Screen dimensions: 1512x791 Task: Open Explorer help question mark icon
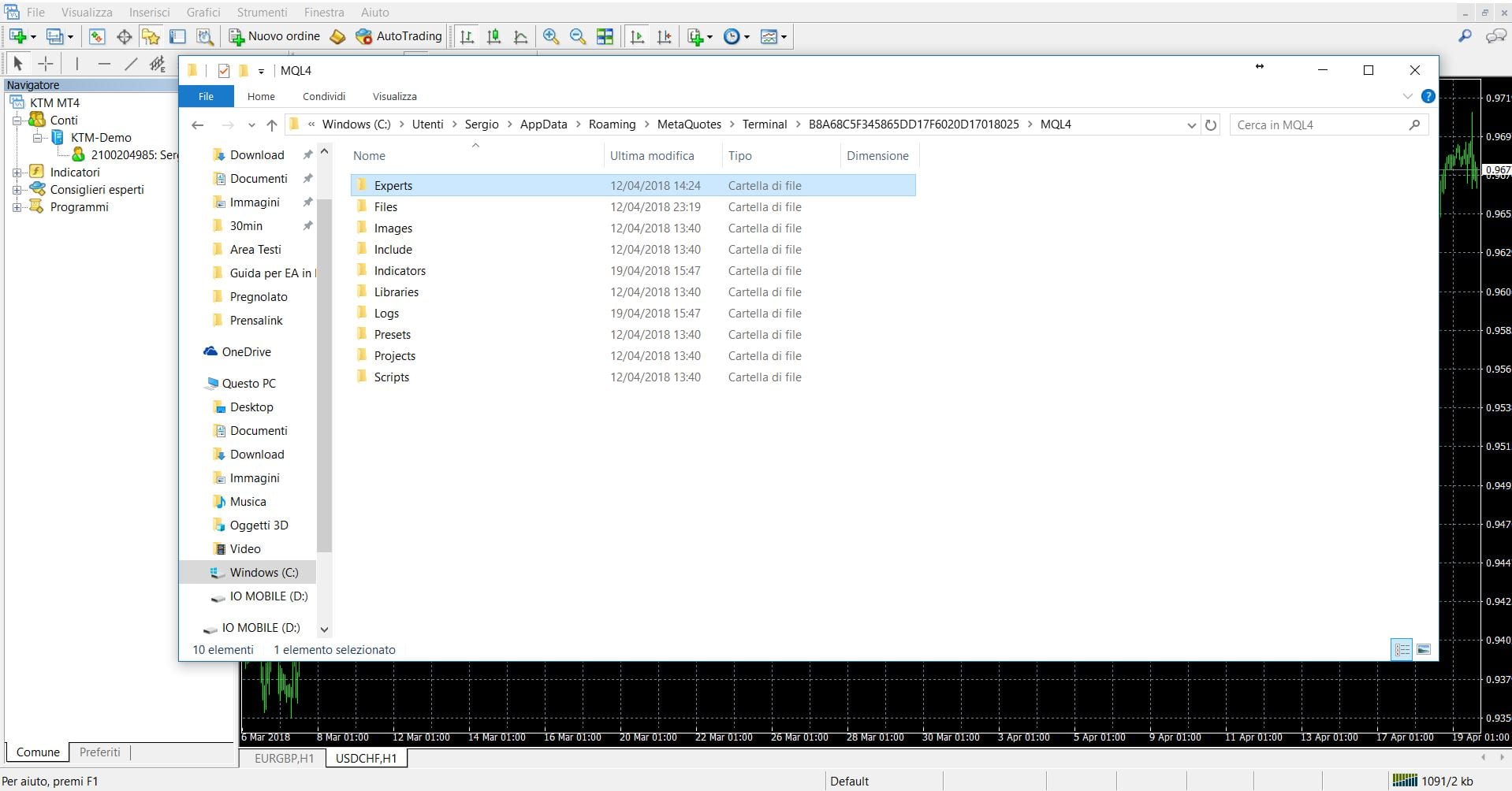coord(1428,96)
